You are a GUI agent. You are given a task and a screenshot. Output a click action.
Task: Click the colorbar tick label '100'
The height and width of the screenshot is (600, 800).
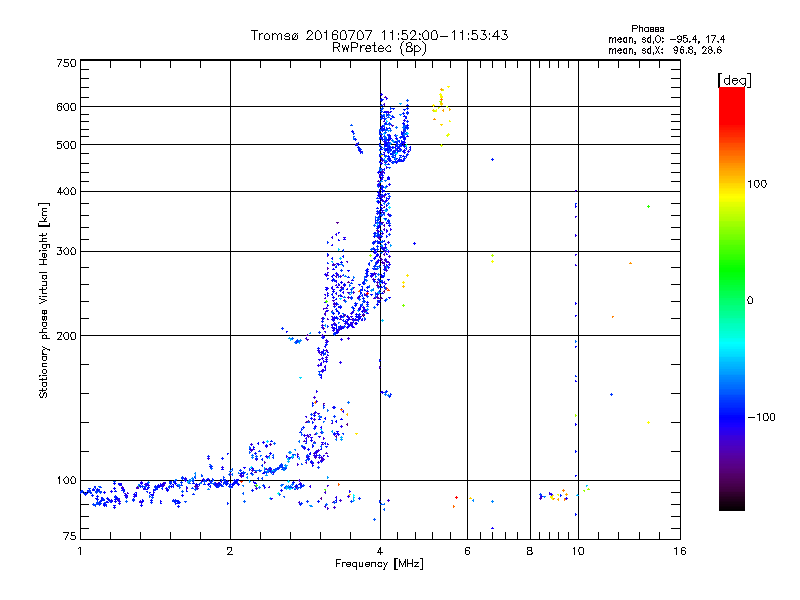757,184
